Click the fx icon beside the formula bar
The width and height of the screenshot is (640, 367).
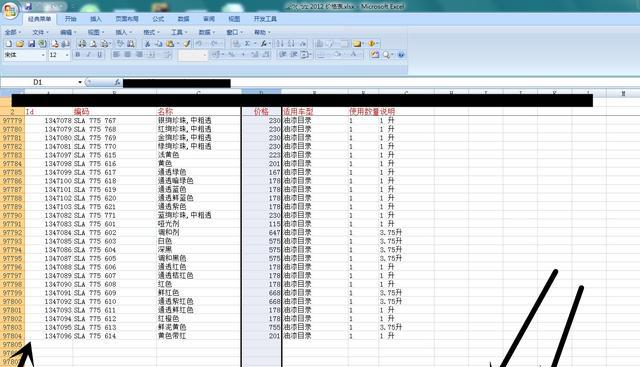(x=117, y=82)
